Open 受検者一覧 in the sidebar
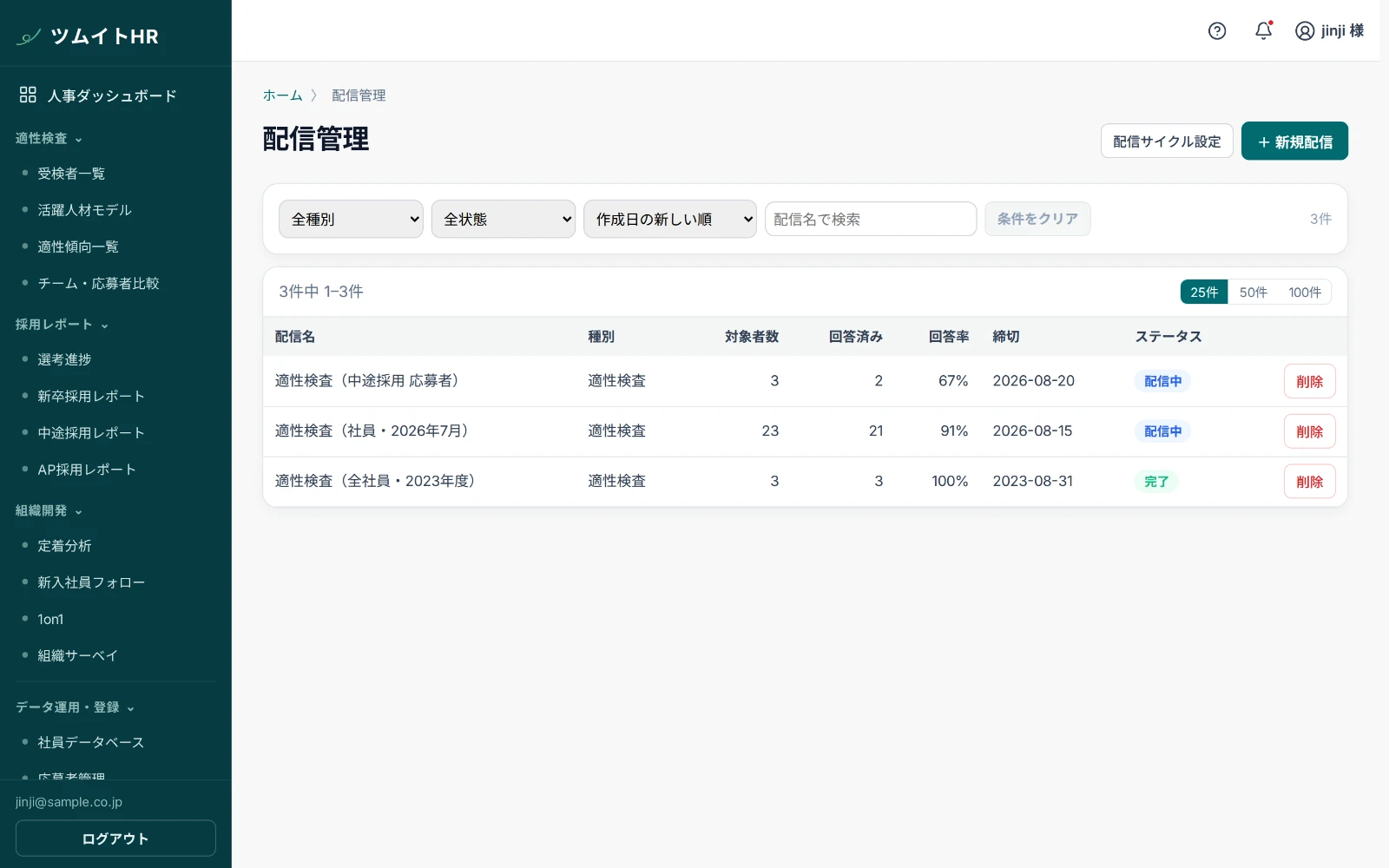The height and width of the screenshot is (868, 1389). point(71,174)
